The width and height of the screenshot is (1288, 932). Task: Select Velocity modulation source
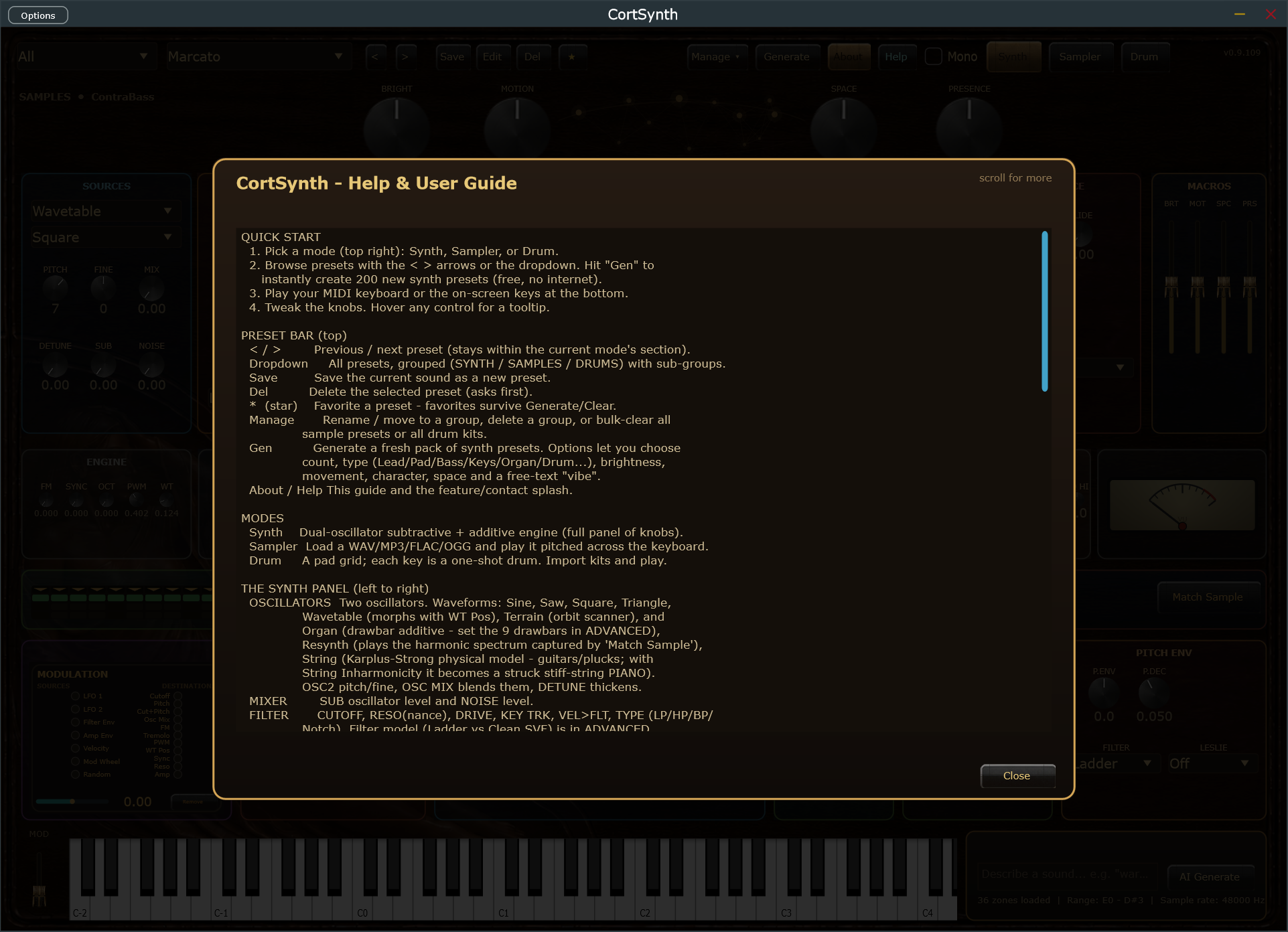tap(75, 749)
